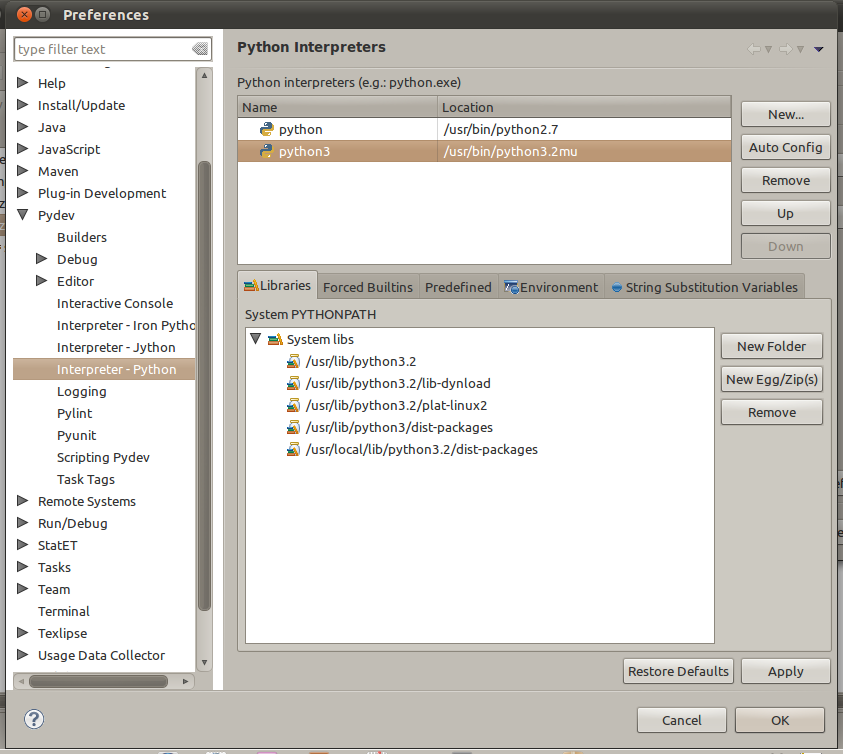Image resolution: width=843 pixels, height=754 pixels.
Task: Open the String Substitution Variables tab
Action: pyautogui.click(x=704, y=287)
